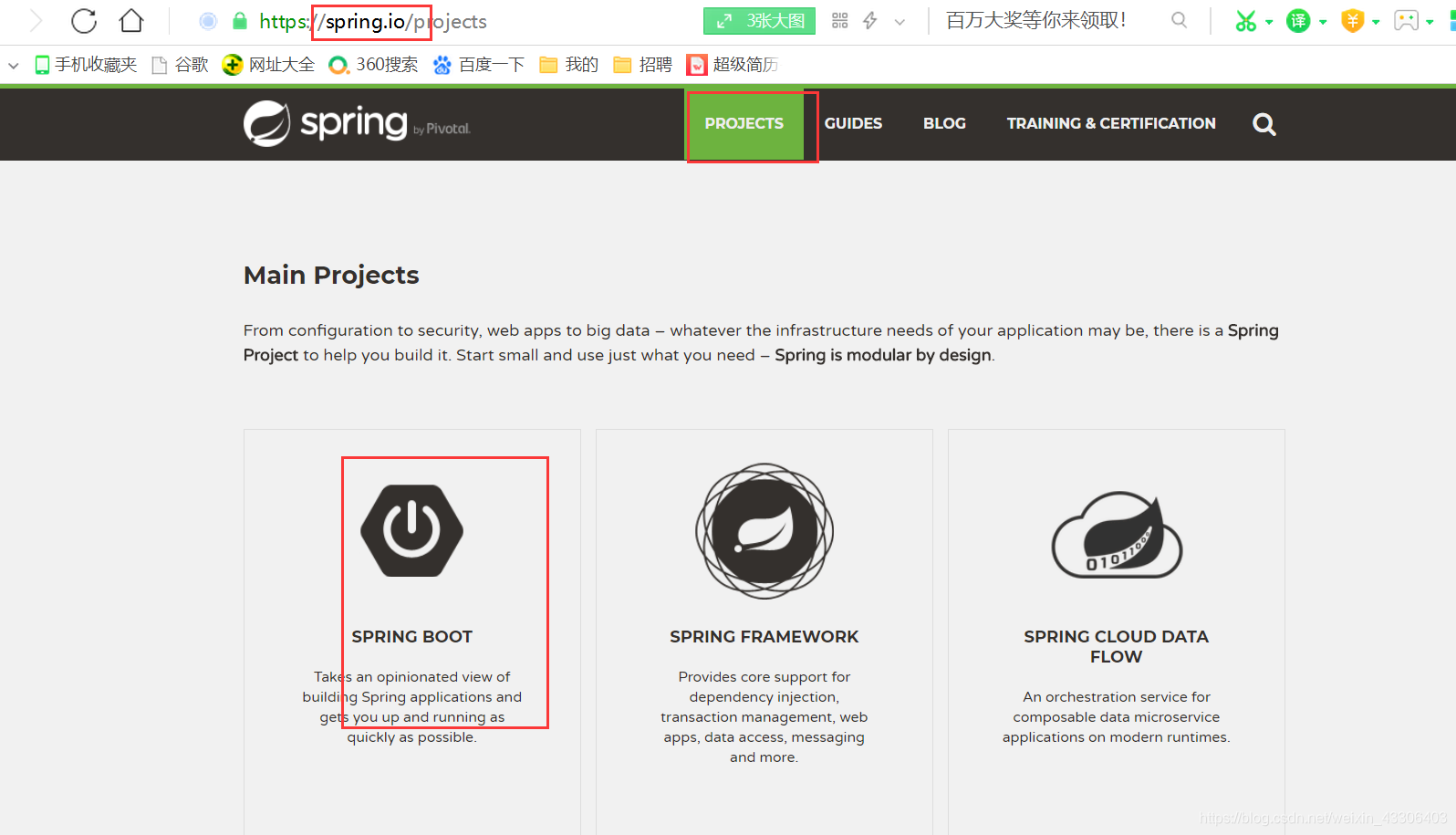1456x835 pixels.
Task: Open the 超级简历 bookmark
Action: (732, 65)
